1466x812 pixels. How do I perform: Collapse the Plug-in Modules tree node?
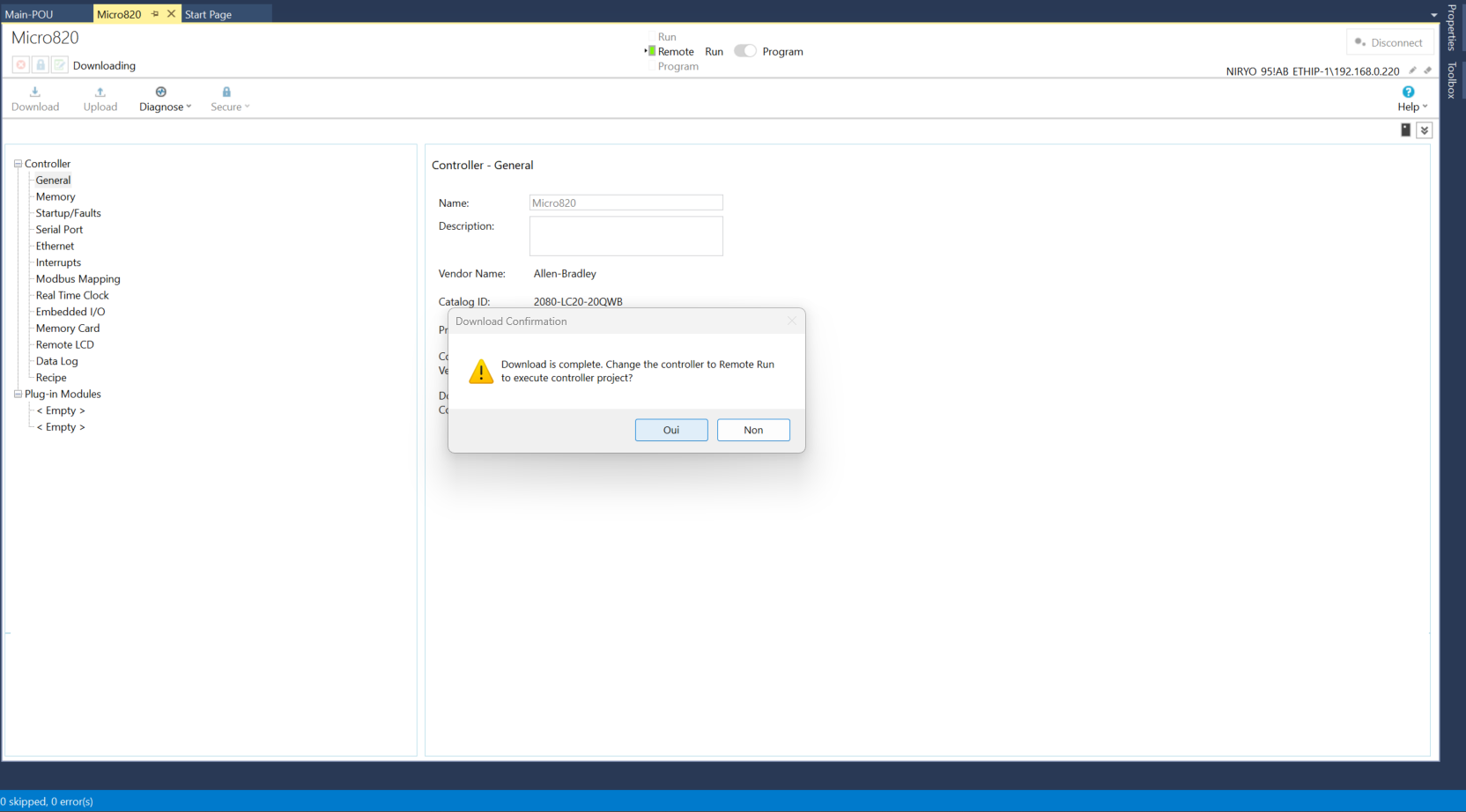pyautogui.click(x=18, y=395)
